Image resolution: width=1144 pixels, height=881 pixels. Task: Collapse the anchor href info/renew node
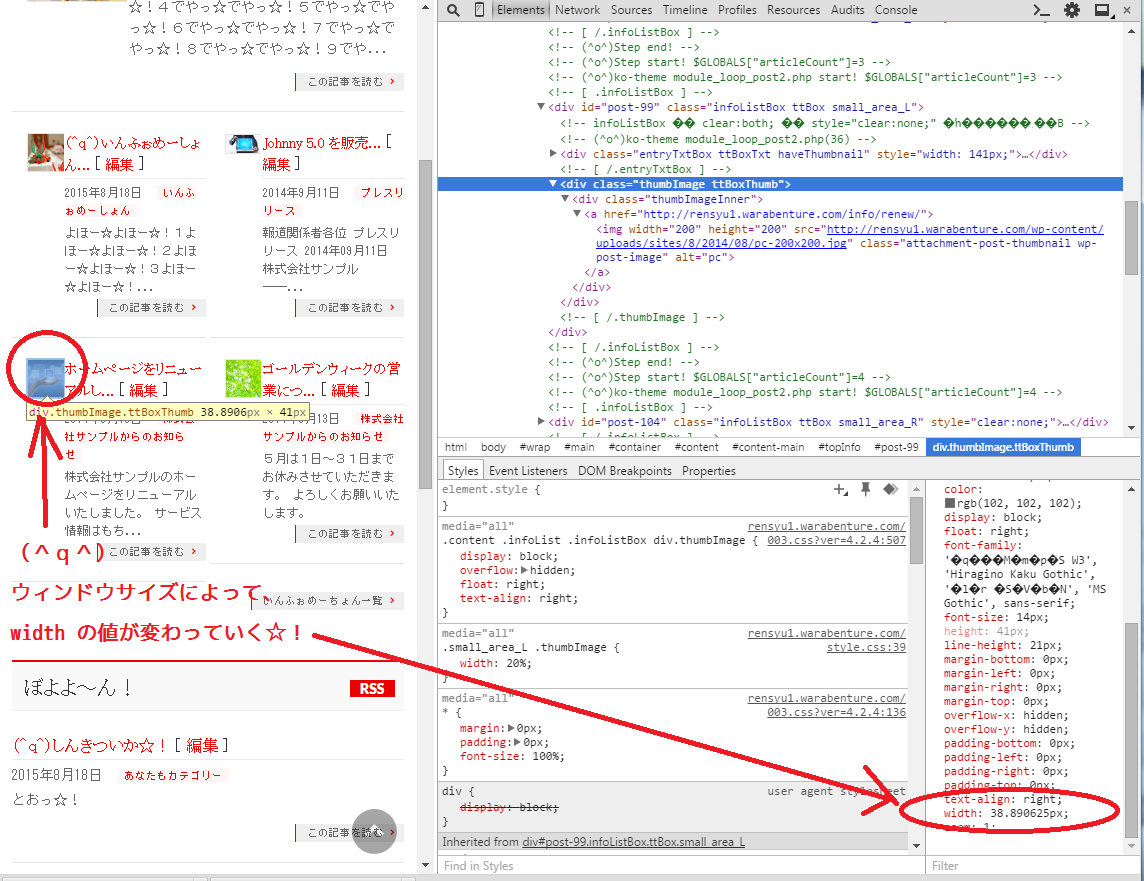point(576,214)
